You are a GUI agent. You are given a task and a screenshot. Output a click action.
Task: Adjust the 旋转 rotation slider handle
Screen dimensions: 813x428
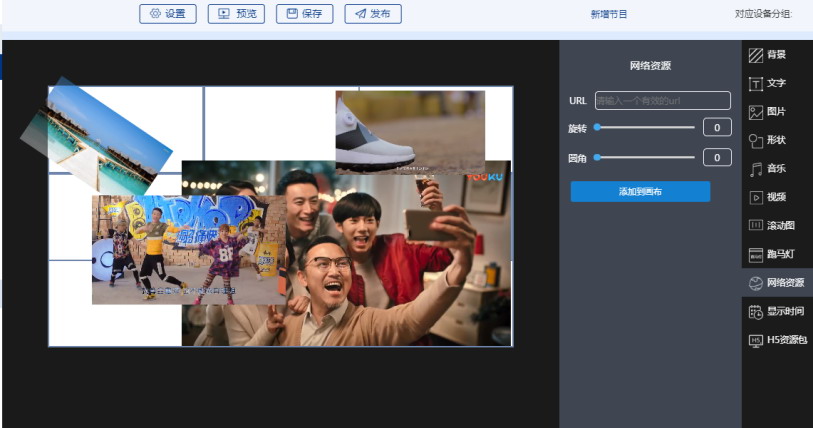(x=597, y=127)
